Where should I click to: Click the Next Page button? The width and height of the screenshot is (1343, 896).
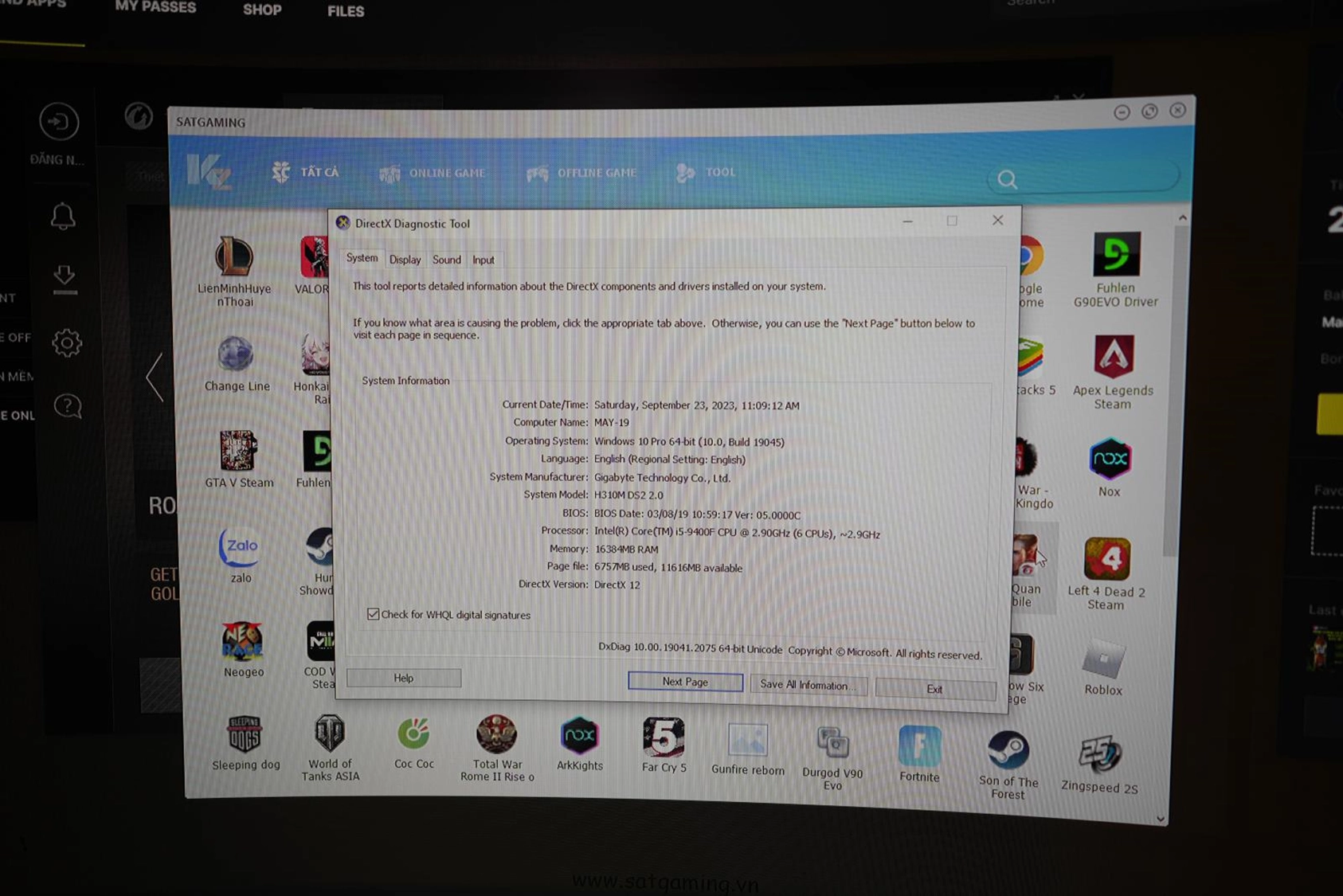[x=685, y=682]
